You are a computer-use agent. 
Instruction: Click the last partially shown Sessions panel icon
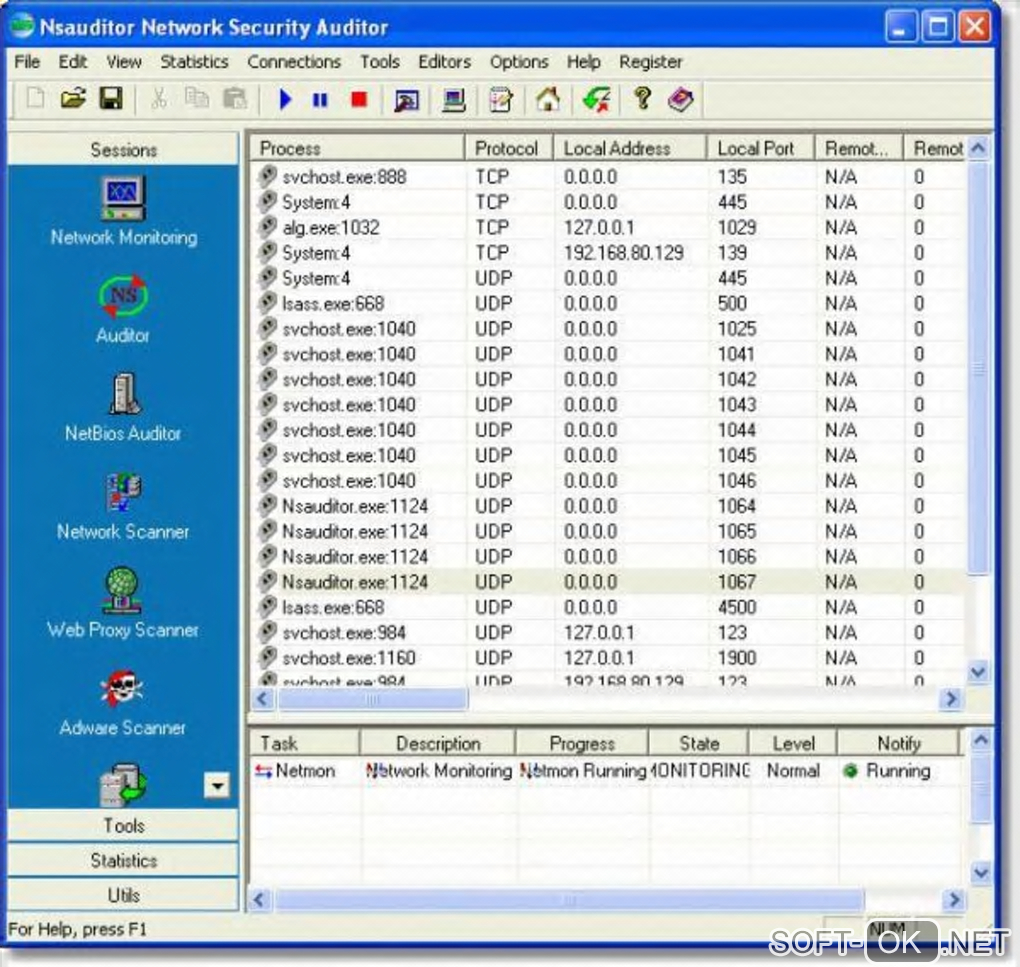[x=123, y=784]
